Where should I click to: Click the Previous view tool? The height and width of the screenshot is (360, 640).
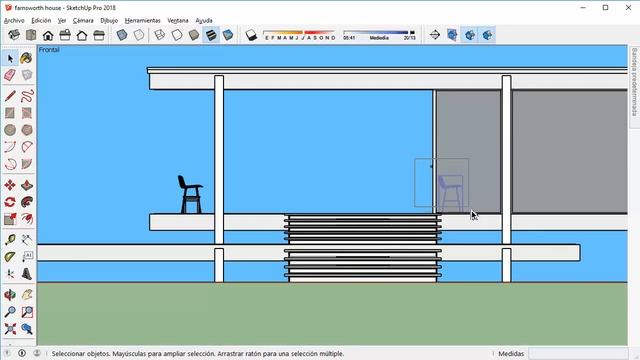(27, 329)
